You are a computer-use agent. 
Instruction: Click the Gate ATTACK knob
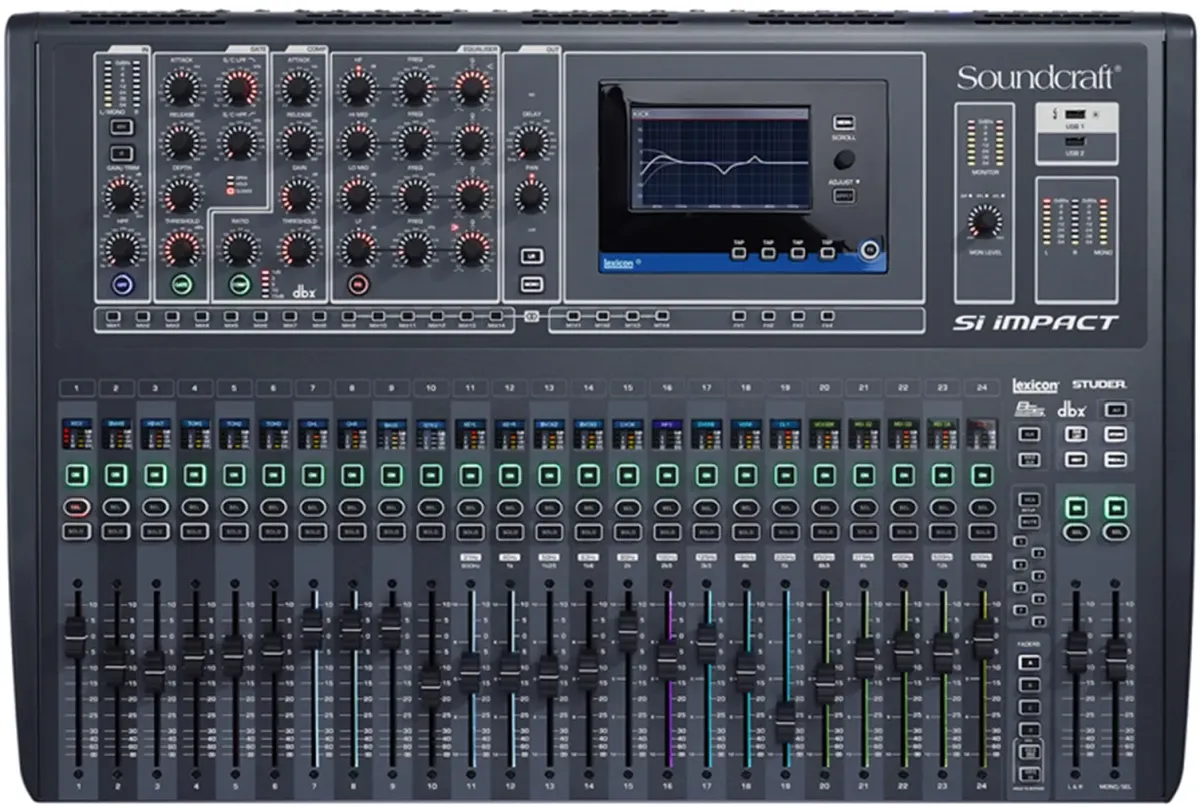pos(181,91)
